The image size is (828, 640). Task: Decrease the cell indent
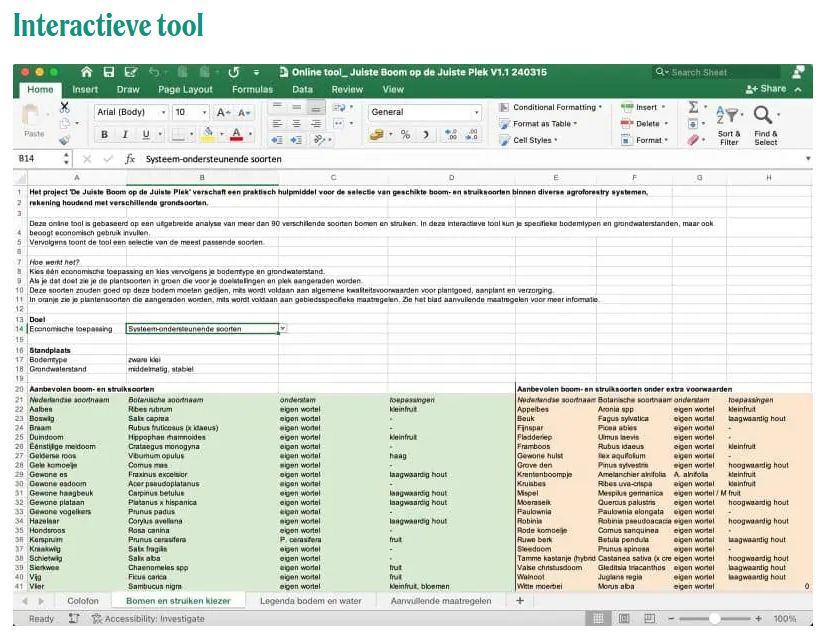(x=277, y=140)
